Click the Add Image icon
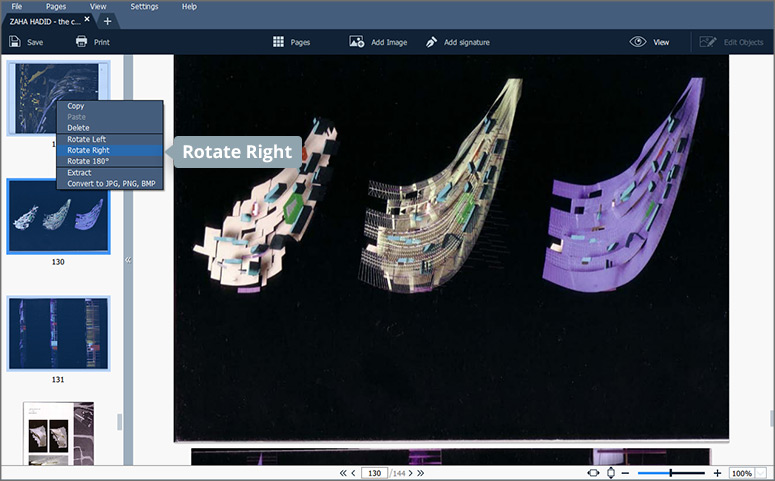Viewport: 775px width, 481px height. 356,42
